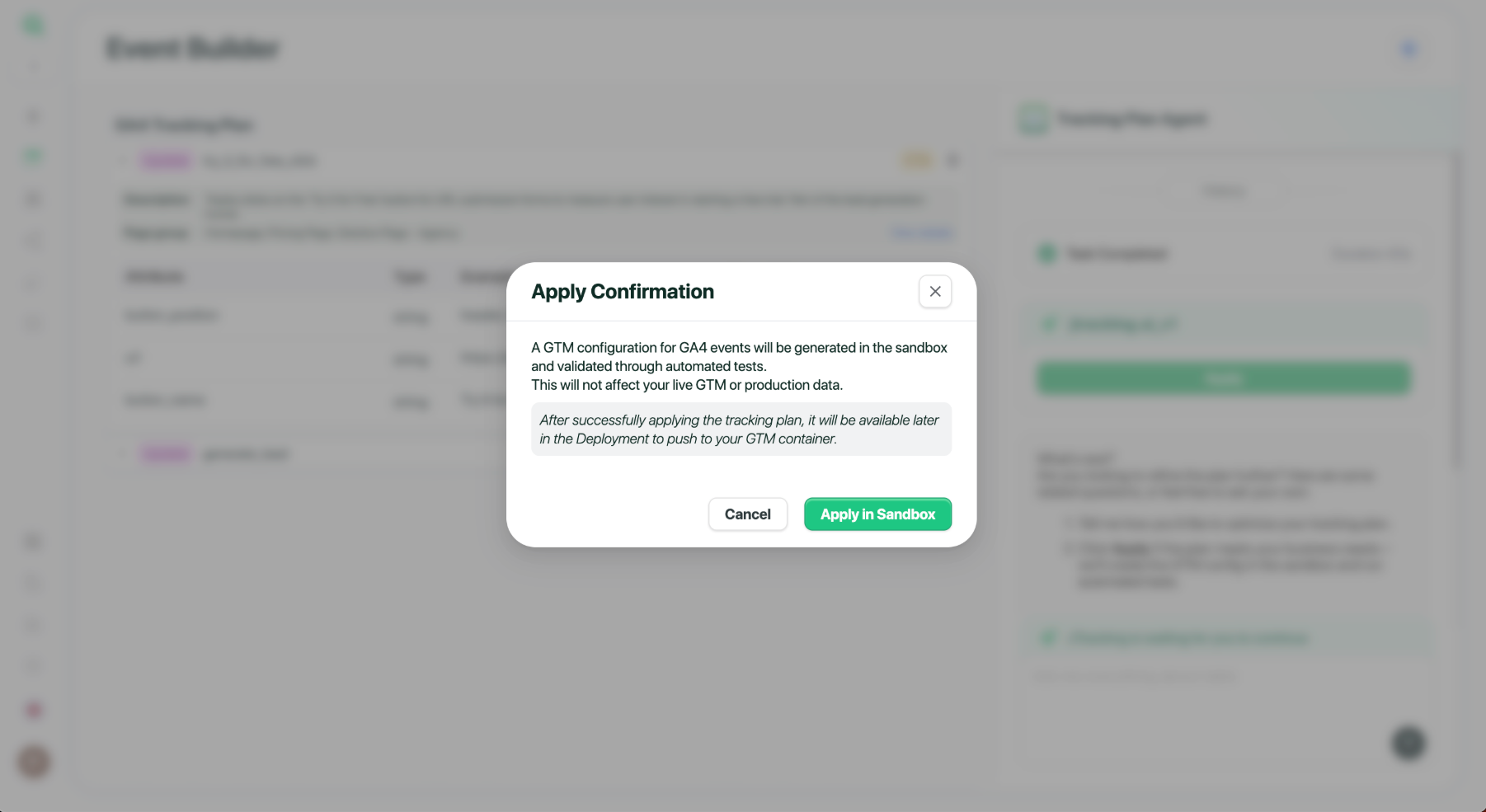1486x812 pixels.
Task: Click the purple tag on generate_lead row
Action: (x=166, y=454)
